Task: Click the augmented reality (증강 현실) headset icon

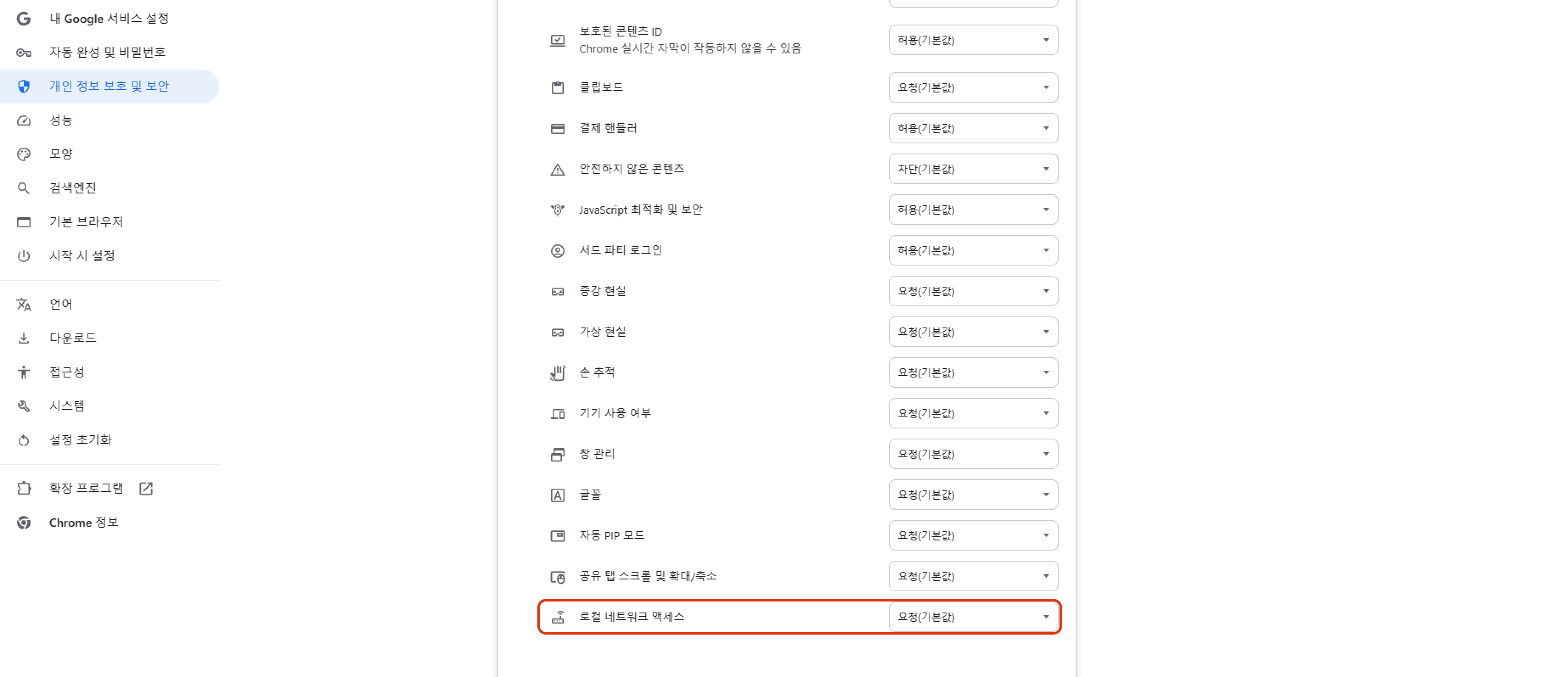Action: [x=557, y=291]
